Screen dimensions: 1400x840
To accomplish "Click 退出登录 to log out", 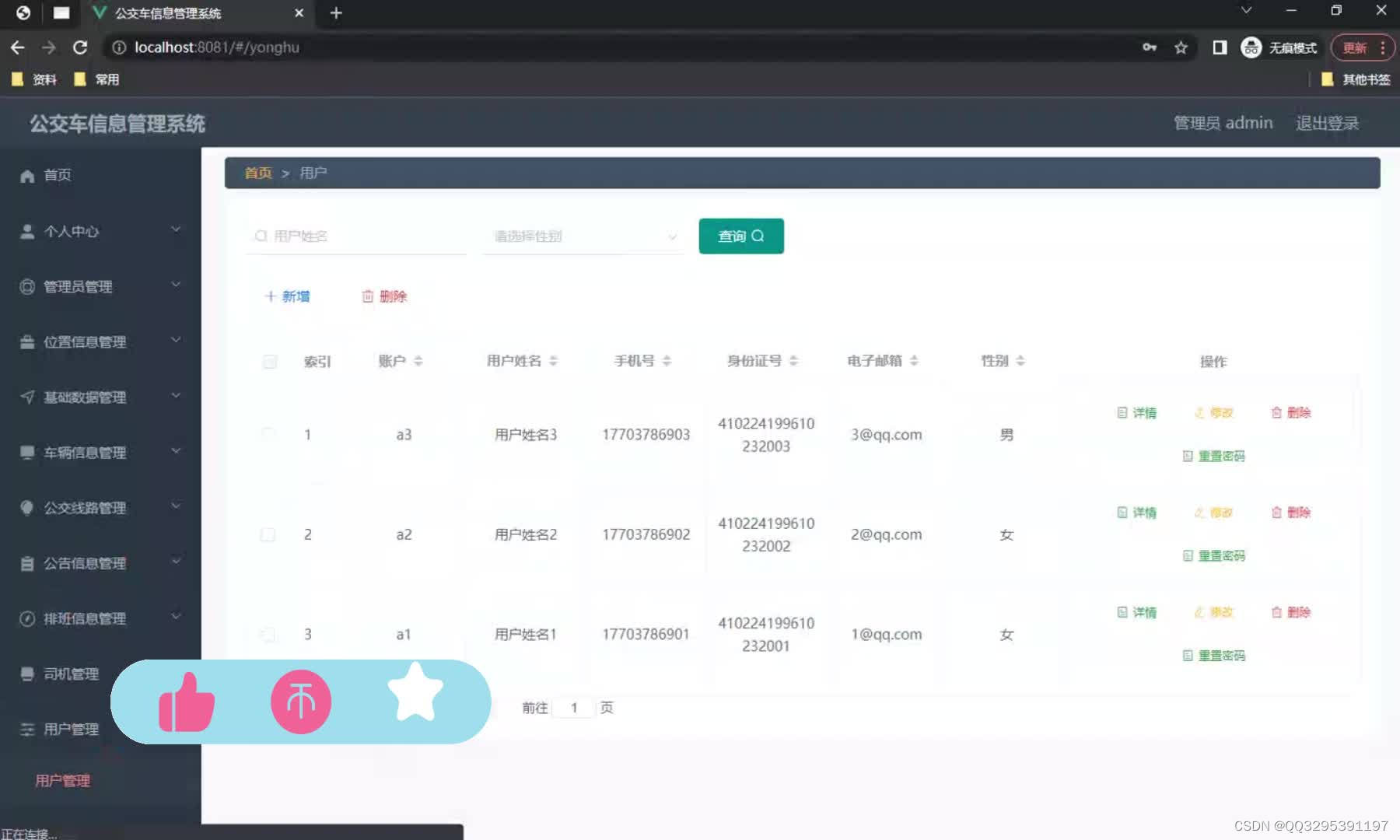I will pos(1327,123).
